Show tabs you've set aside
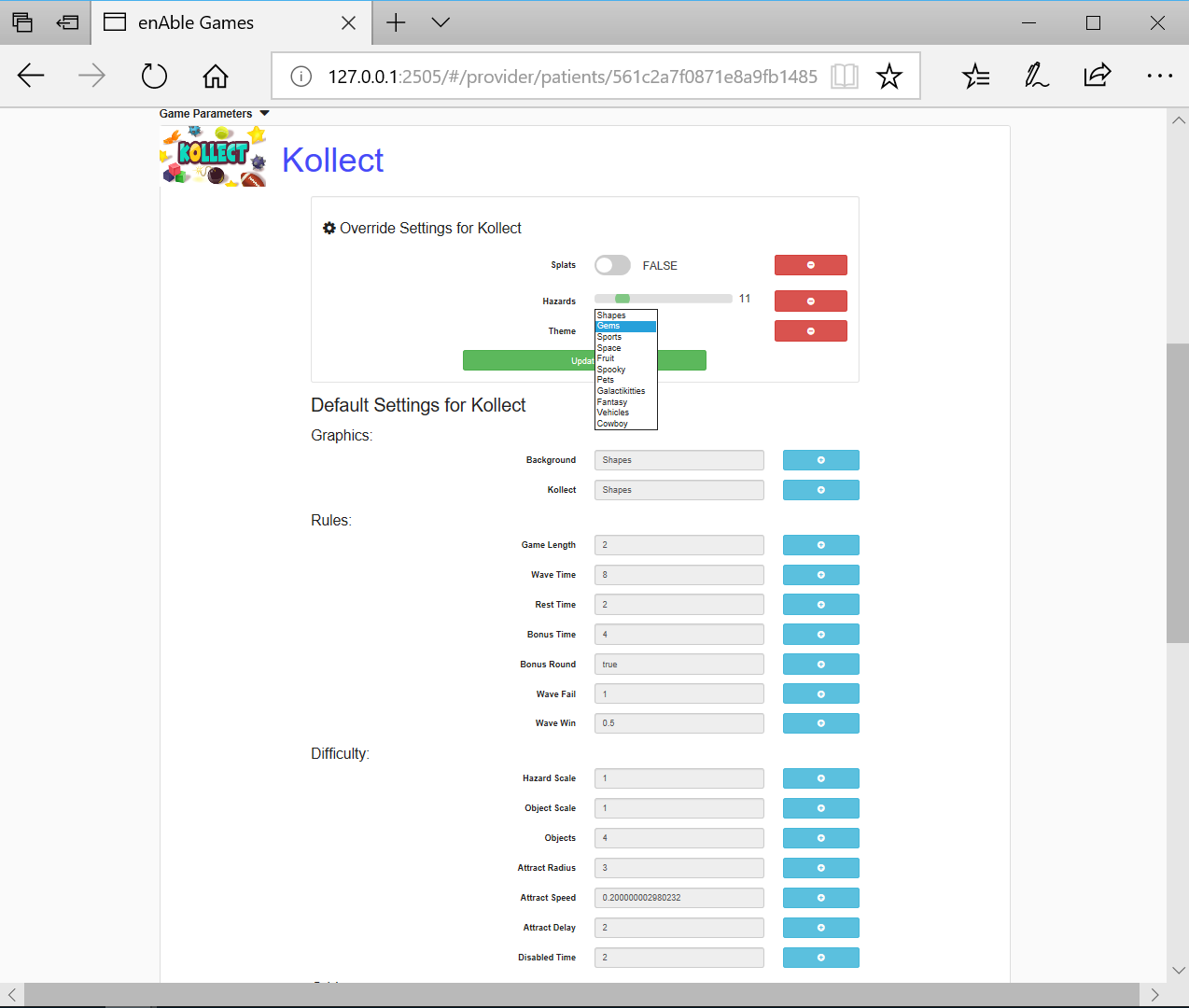This screenshot has width=1189, height=1008. (22, 22)
